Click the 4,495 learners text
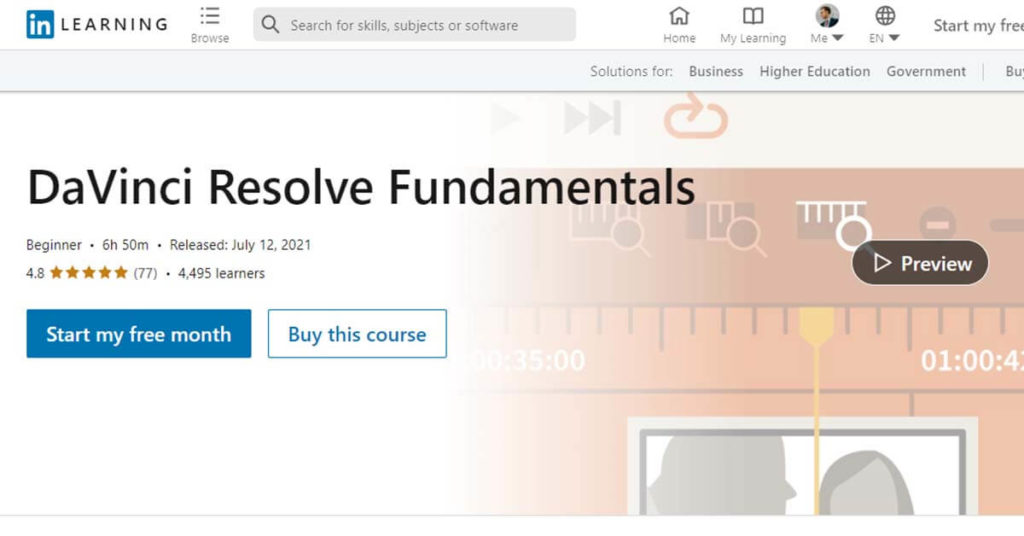1024x536 pixels. 221,274
